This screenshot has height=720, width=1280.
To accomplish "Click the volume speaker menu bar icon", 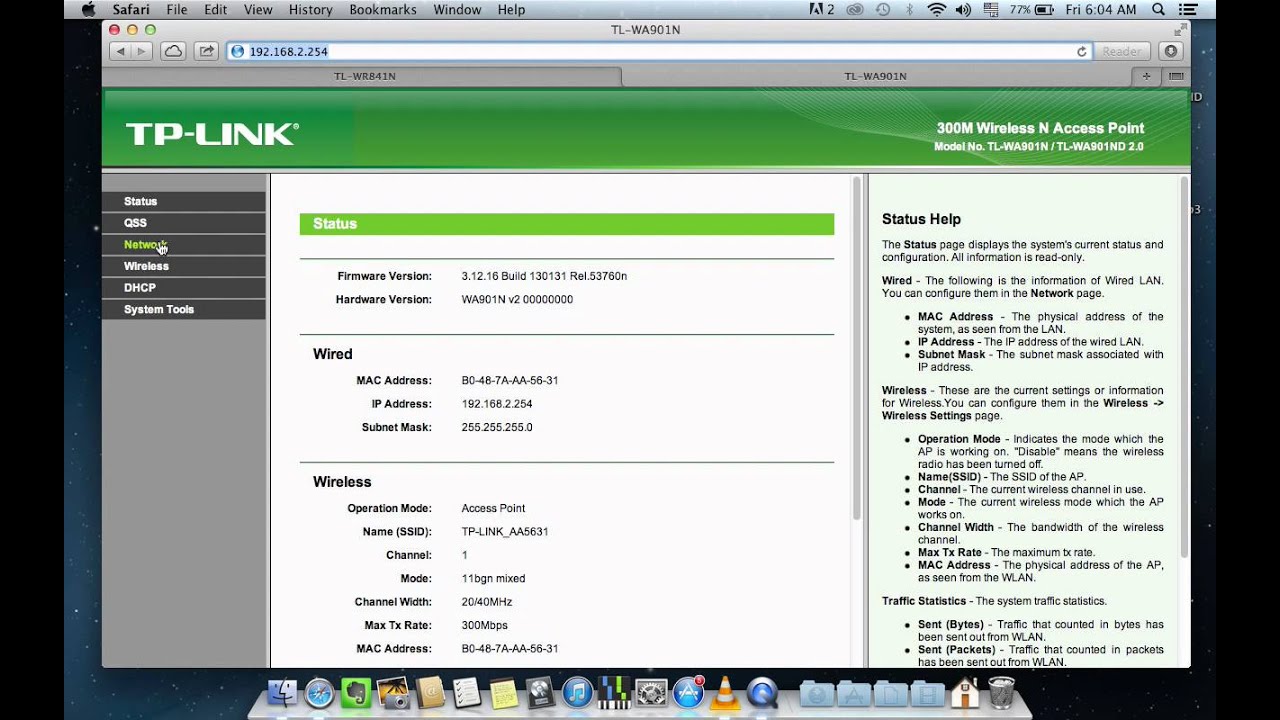I will point(963,10).
